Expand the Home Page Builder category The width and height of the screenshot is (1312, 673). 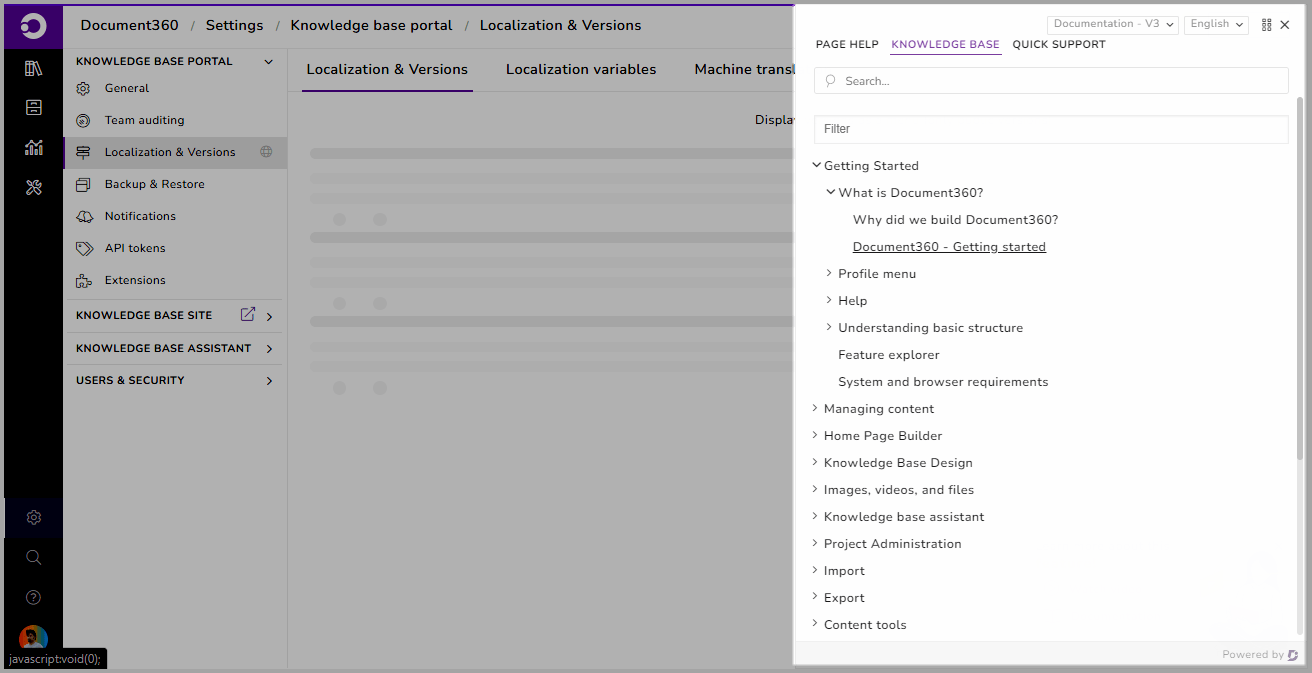tap(815, 435)
